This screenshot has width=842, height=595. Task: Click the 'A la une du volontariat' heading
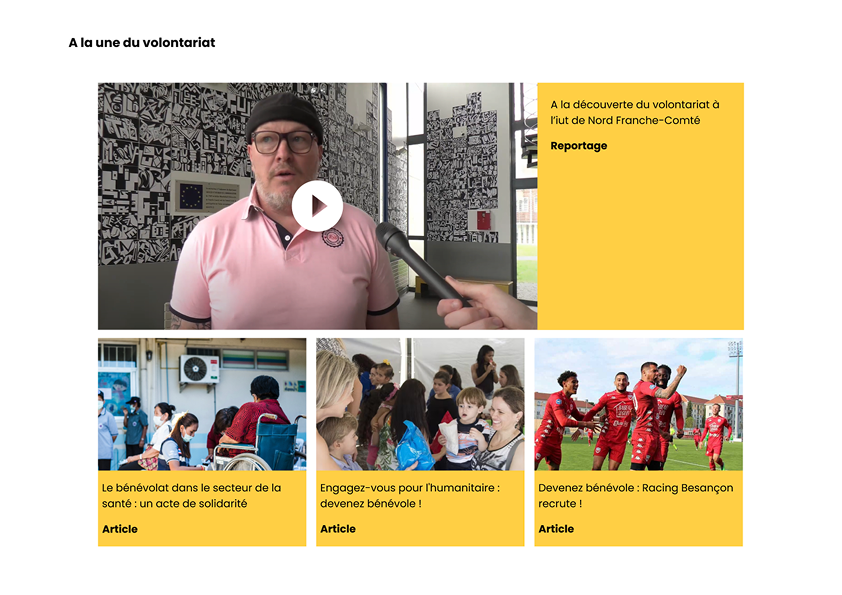[x=142, y=42]
